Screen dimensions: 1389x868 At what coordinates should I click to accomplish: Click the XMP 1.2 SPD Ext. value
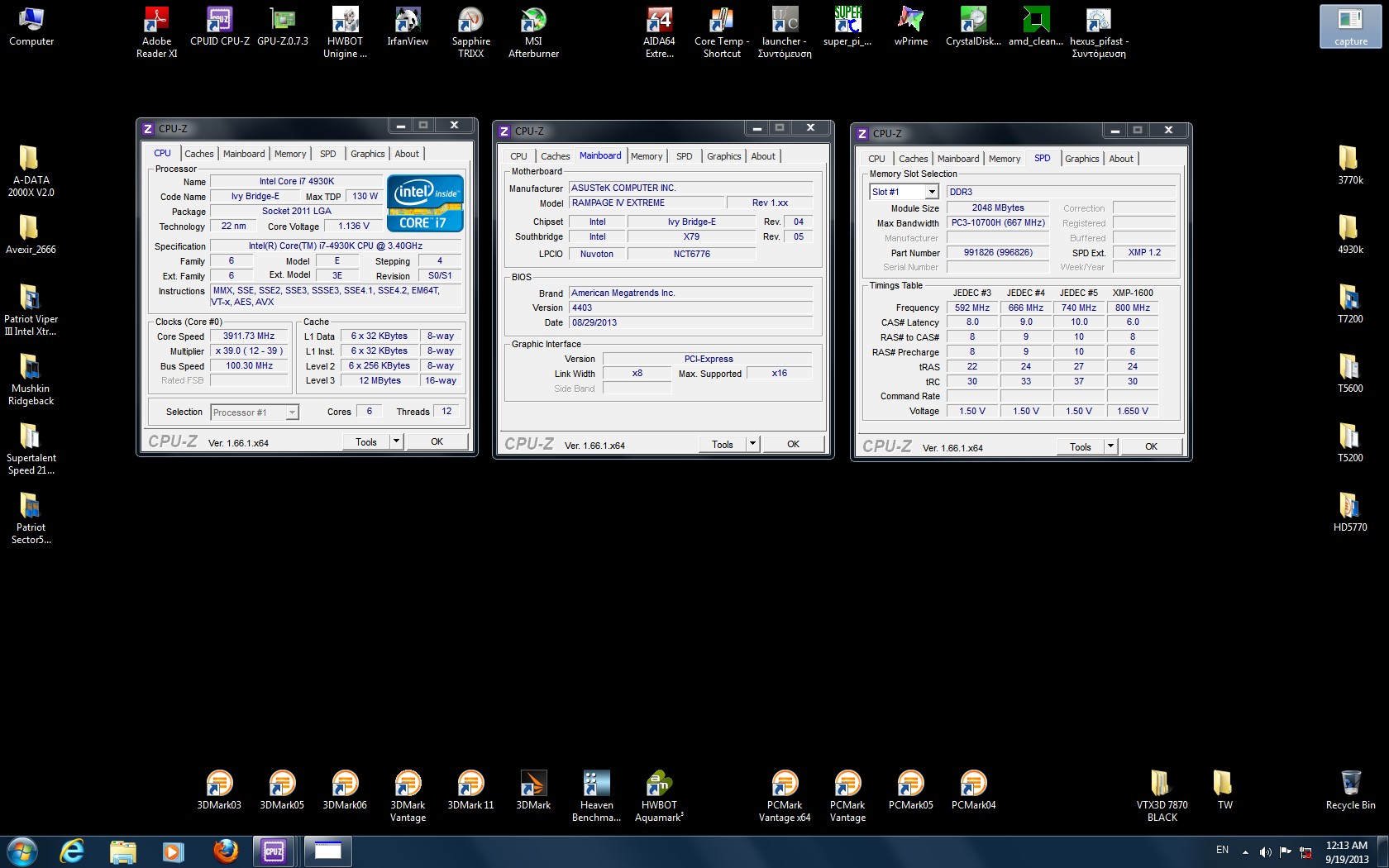coord(1144,253)
